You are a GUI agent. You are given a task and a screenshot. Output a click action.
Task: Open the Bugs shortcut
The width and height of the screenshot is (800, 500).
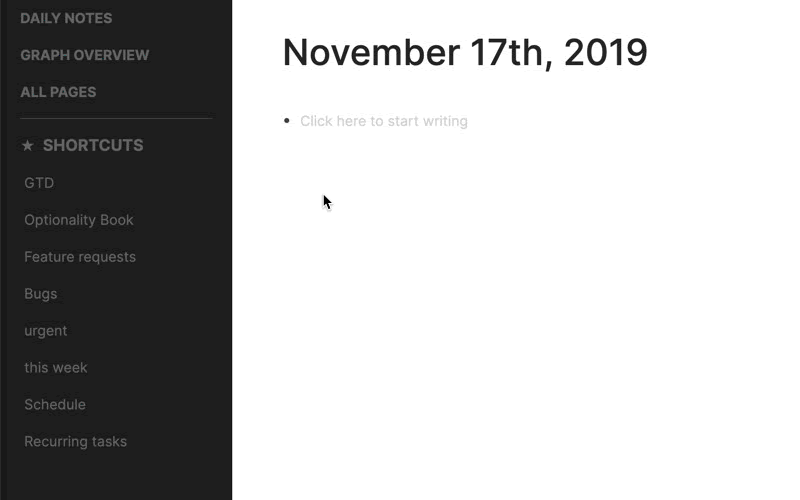coord(41,294)
